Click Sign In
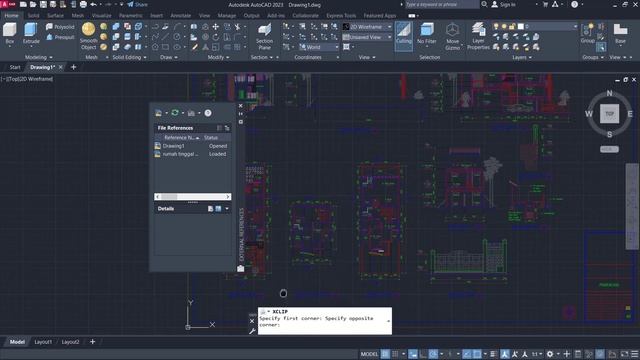640x360 pixels. (504, 4)
